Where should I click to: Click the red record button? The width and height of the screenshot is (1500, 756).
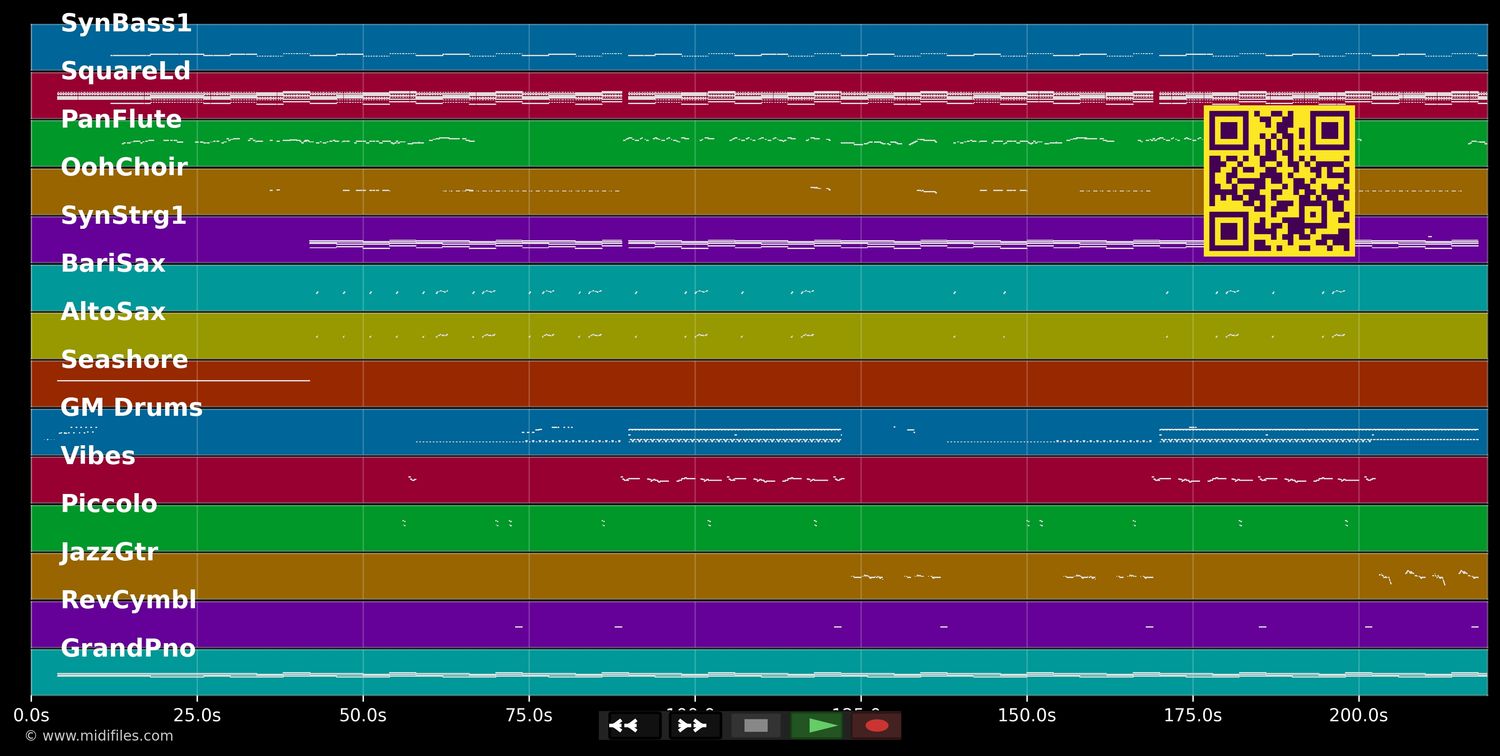[876, 725]
